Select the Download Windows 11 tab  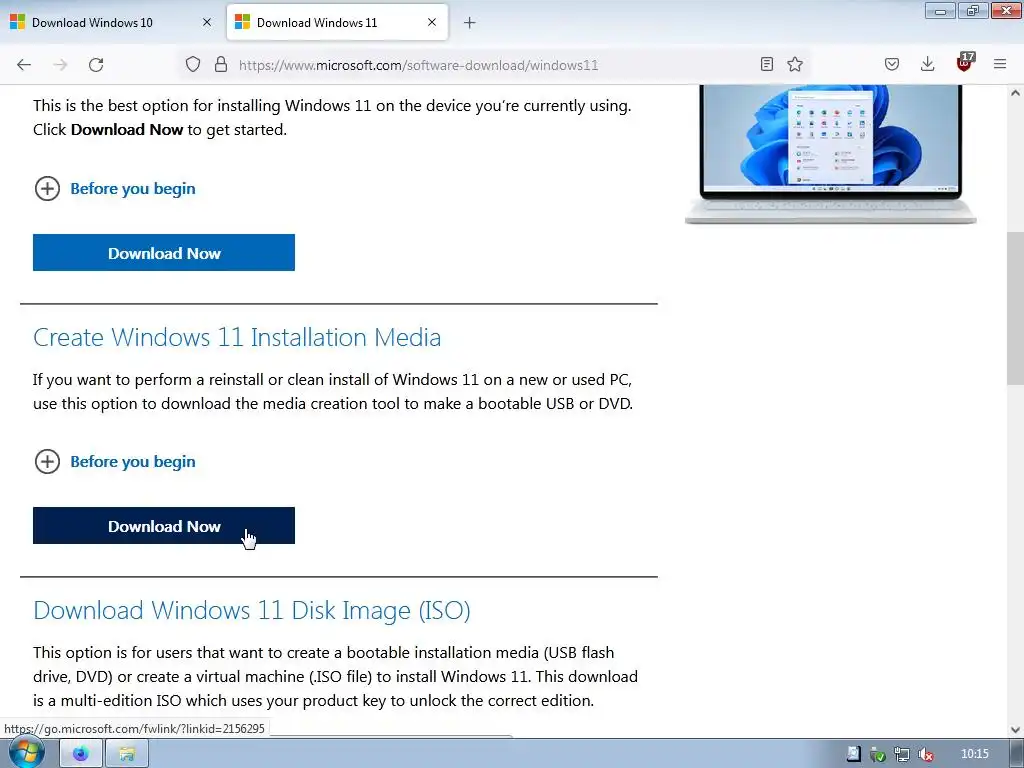pyautogui.click(x=337, y=22)
